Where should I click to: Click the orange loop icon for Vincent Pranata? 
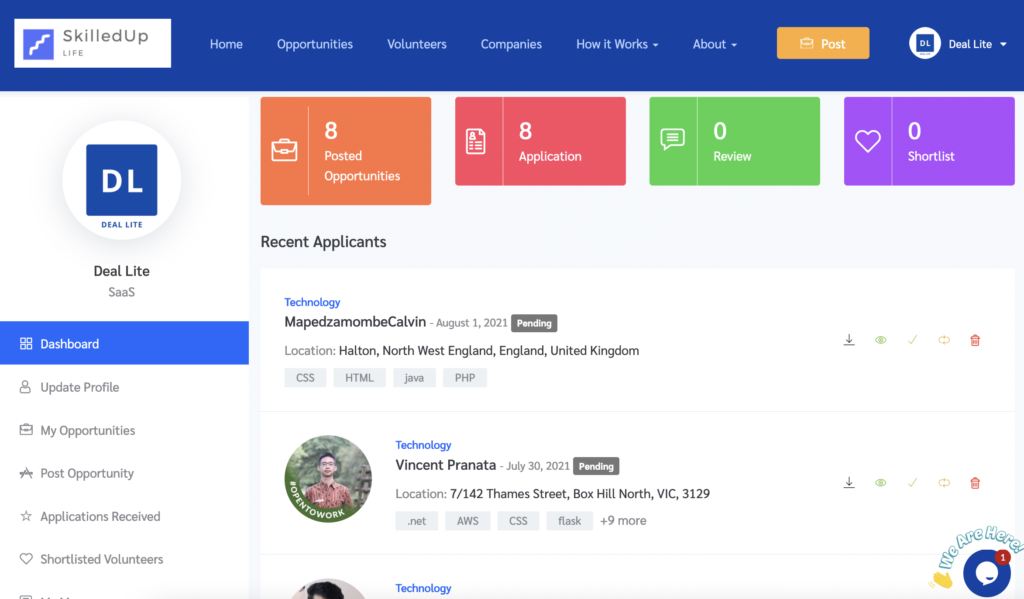pos(943,482)
